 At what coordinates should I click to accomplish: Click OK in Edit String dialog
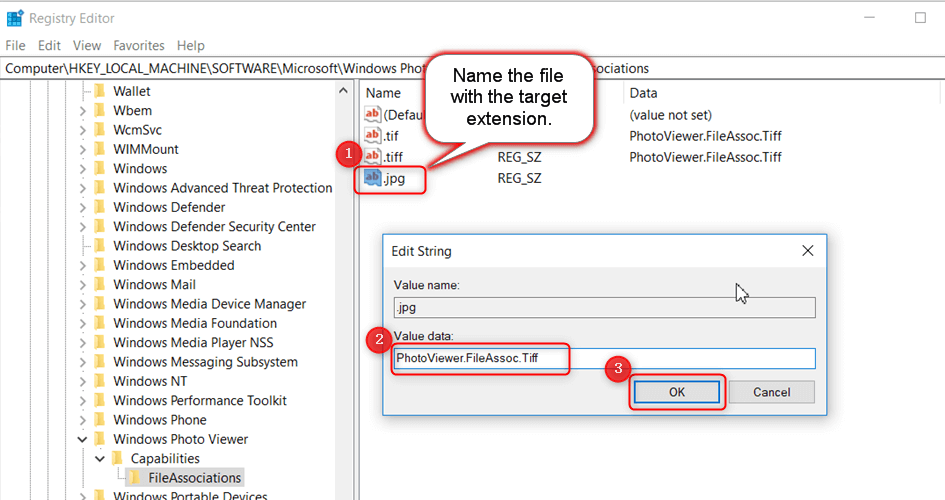pos(677,392)
